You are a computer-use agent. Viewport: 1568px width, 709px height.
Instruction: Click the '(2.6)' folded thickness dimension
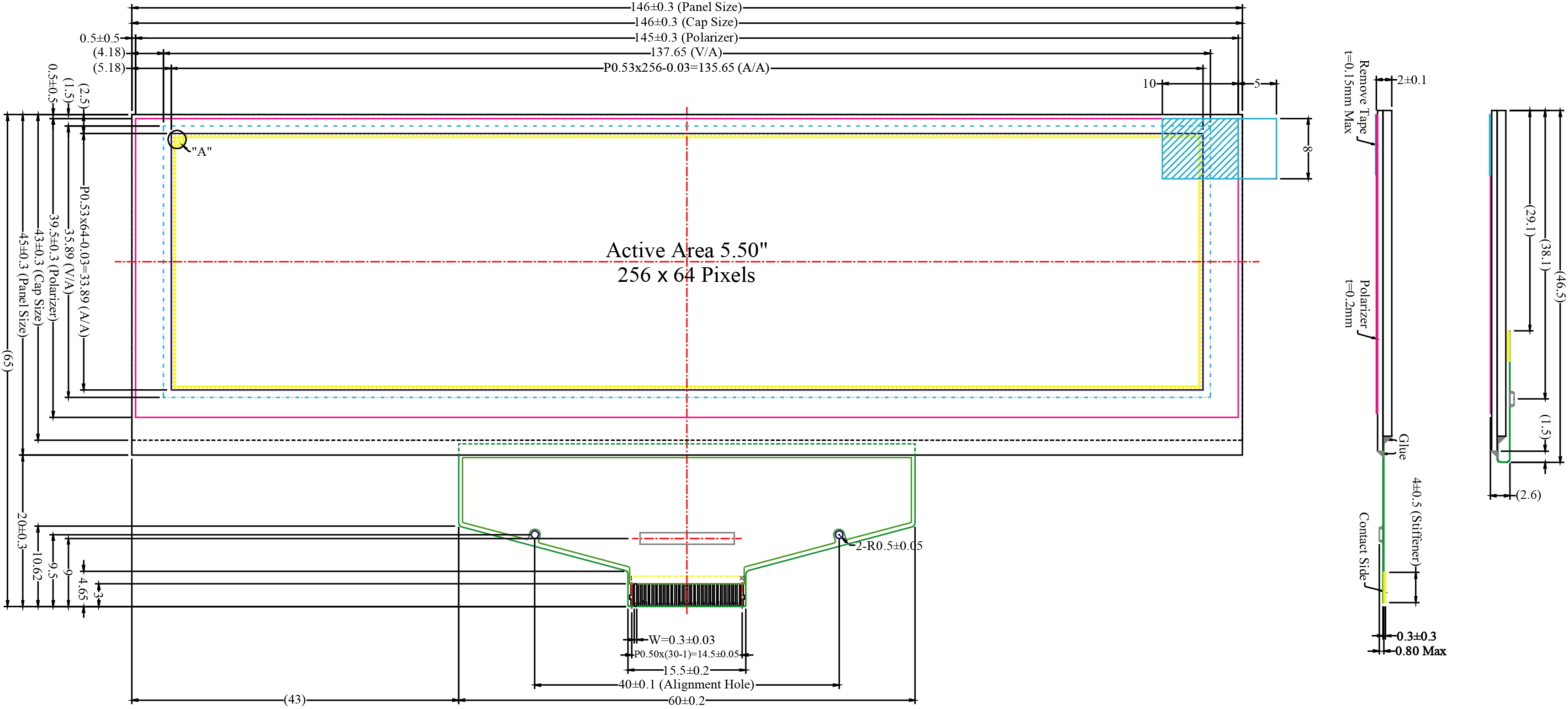(1528, 495)
